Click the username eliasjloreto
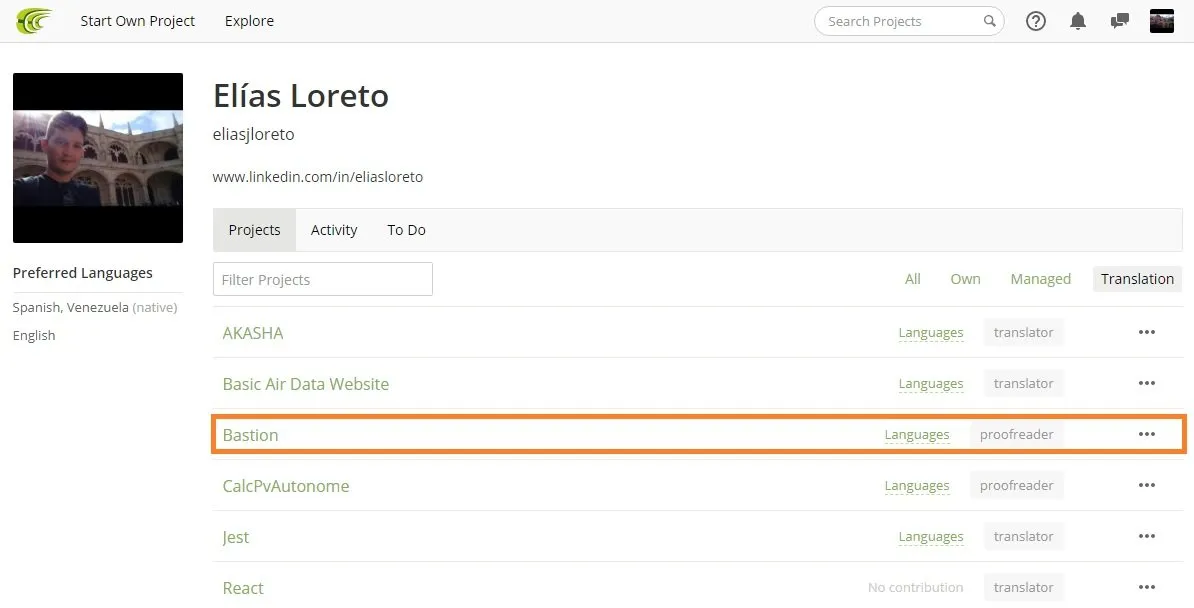Viewport: 1194px width, 608px height. [x=254, y=134]
